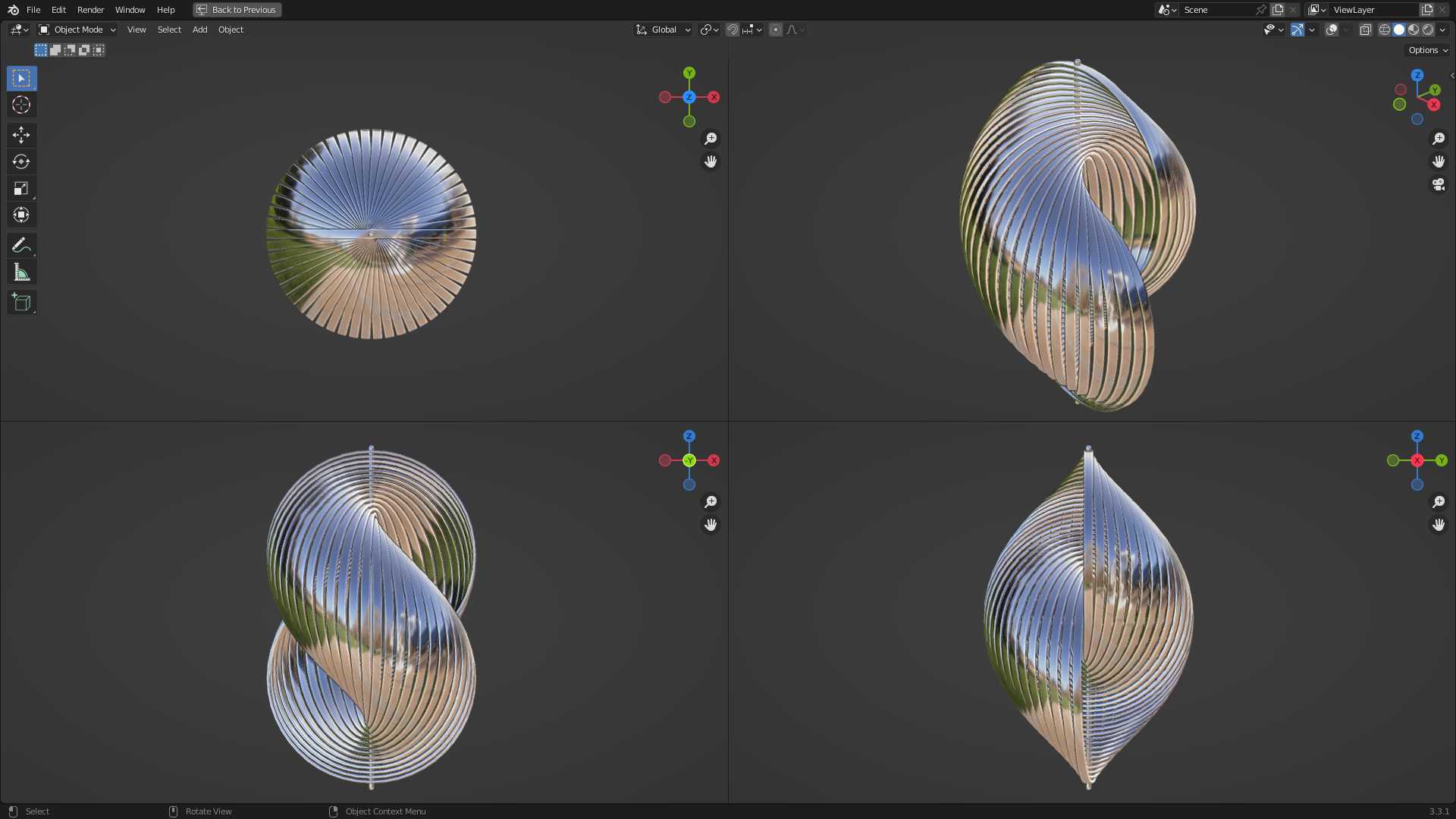
Task: Add a new view layer
Action: point(1427,10)
